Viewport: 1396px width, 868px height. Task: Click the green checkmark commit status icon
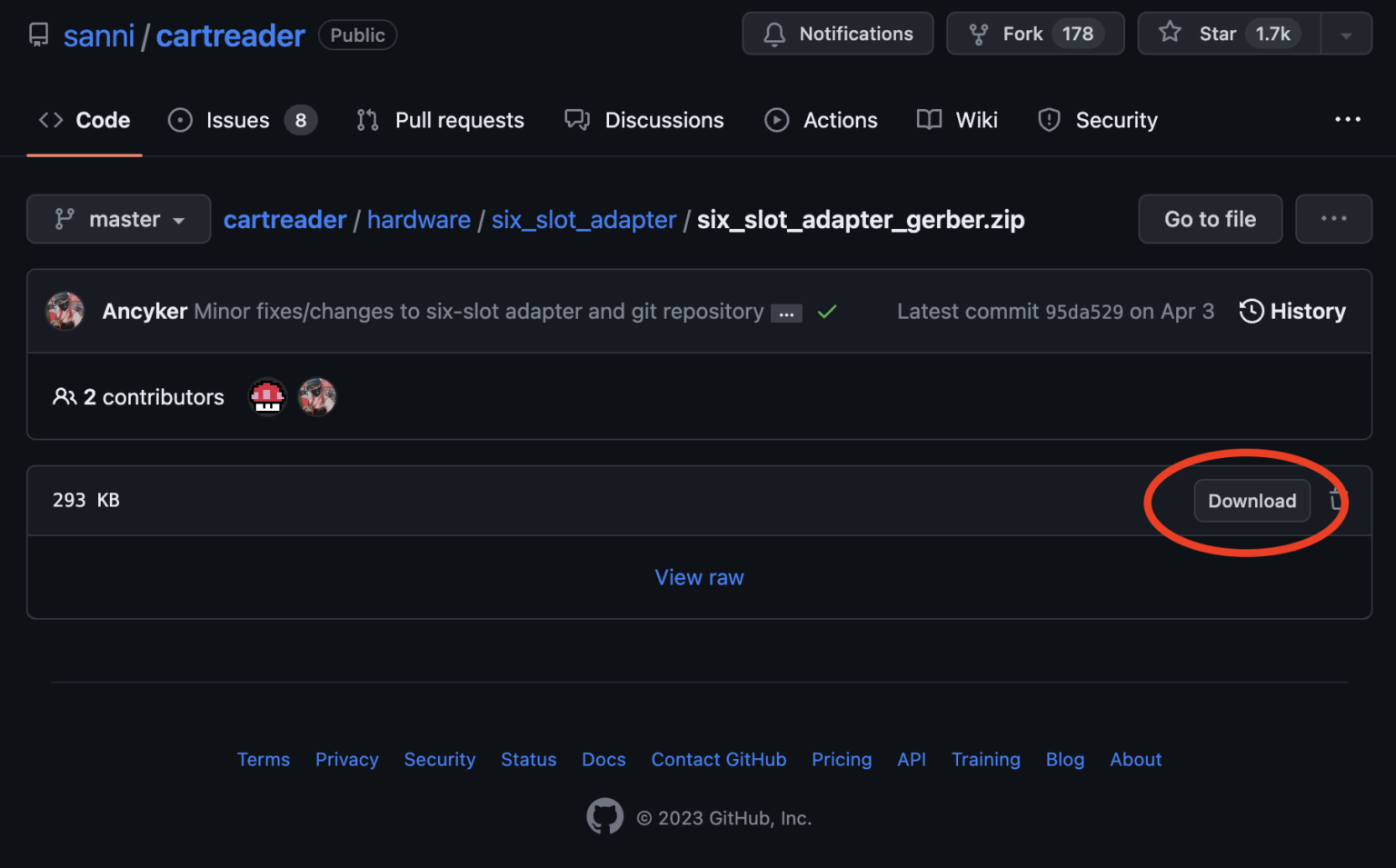click(827, 311)
